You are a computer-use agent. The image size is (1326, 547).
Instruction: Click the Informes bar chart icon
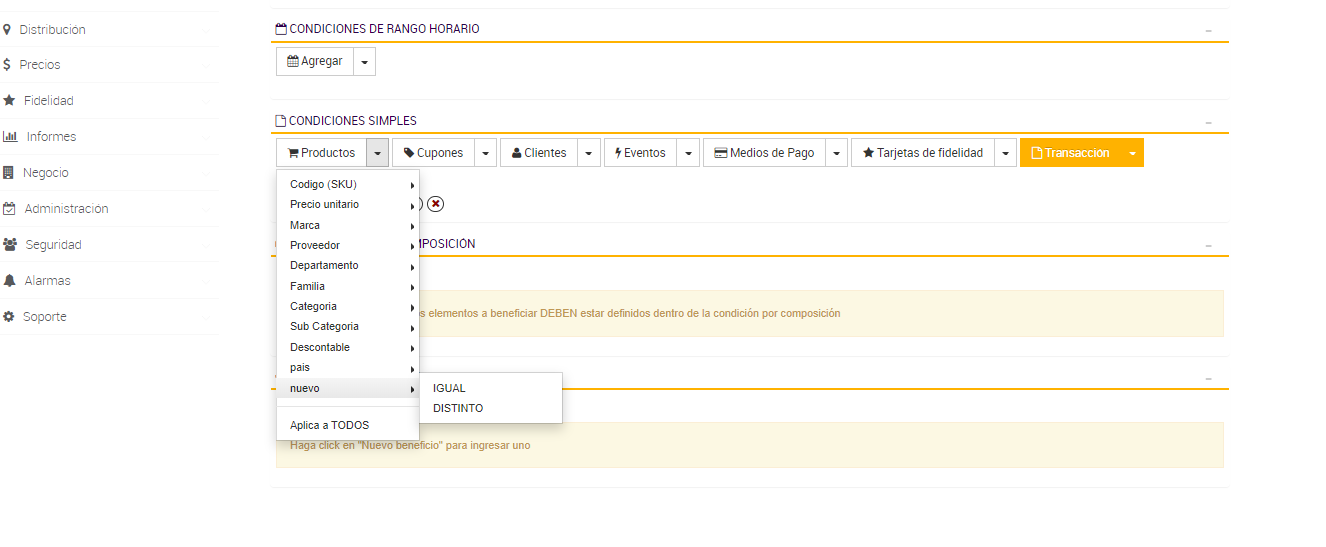coord(10,137)
